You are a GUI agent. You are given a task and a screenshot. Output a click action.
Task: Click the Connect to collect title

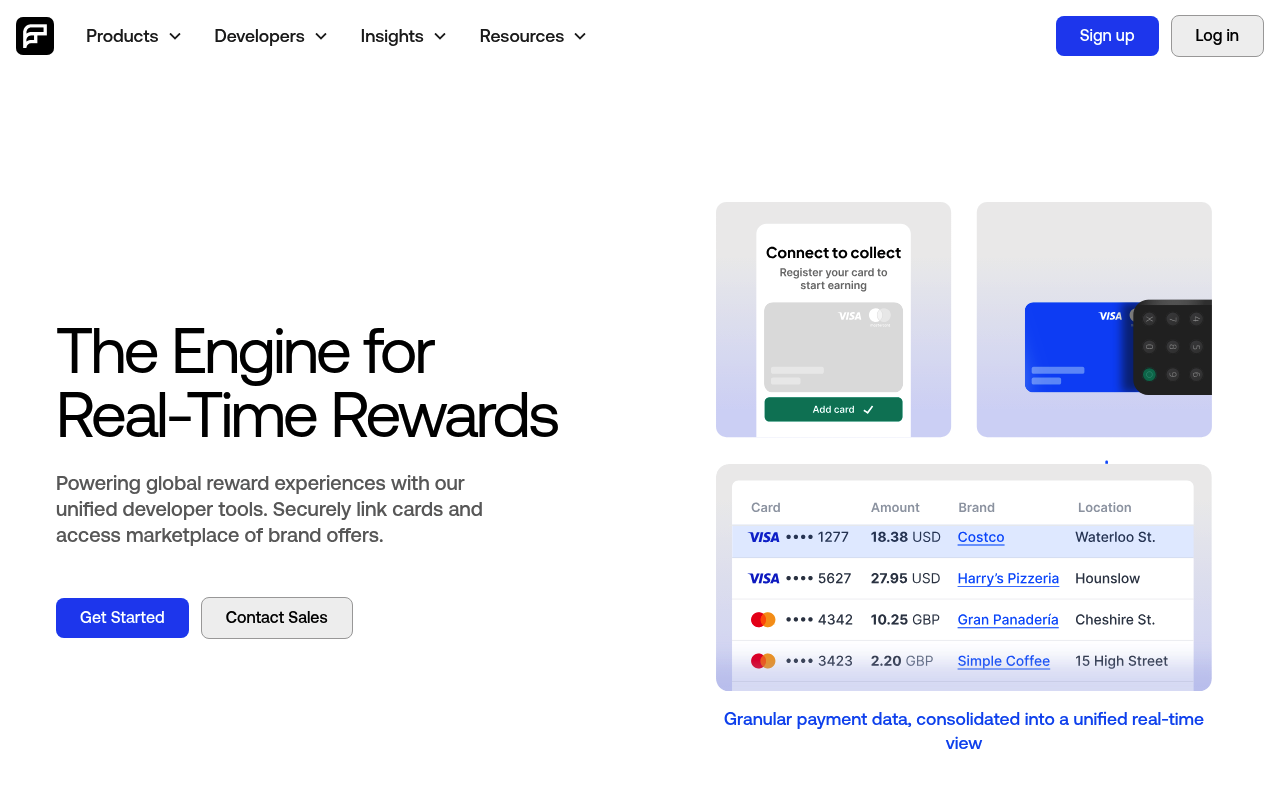click(833, 253)
